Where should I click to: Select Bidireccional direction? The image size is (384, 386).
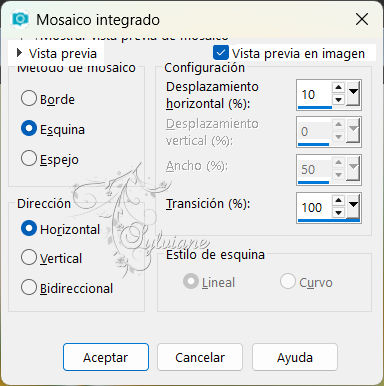pos(29,287)
